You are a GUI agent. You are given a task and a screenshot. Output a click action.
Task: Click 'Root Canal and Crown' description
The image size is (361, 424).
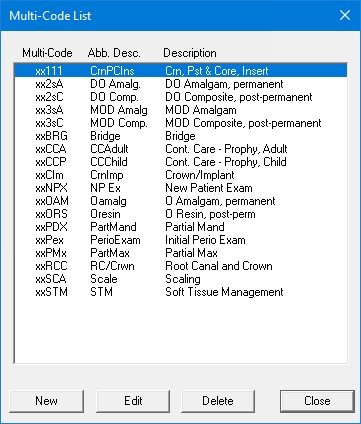pyautogui.click(x=219, y=266)
